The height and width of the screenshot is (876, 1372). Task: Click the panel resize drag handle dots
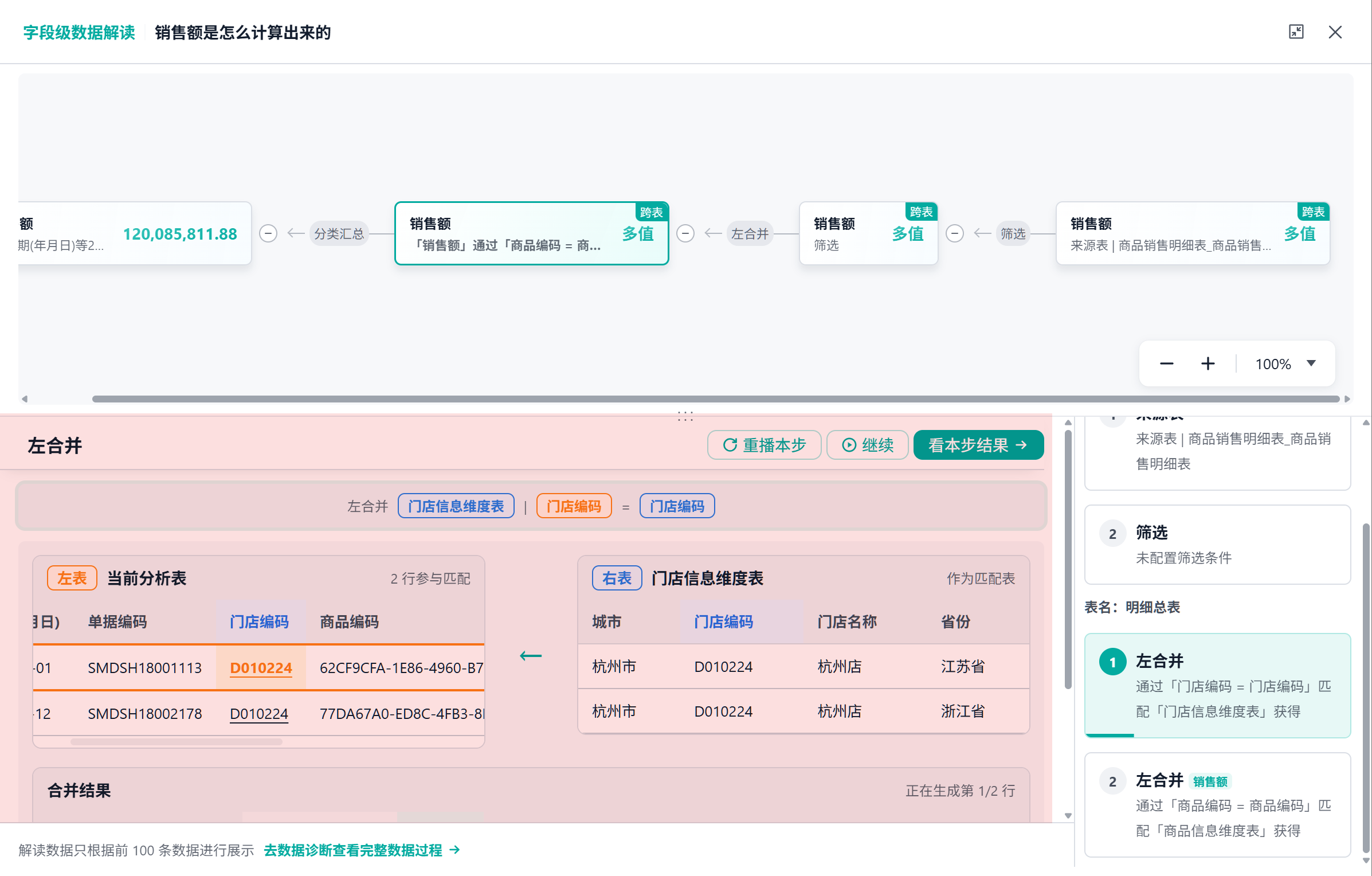coord(685,416)
